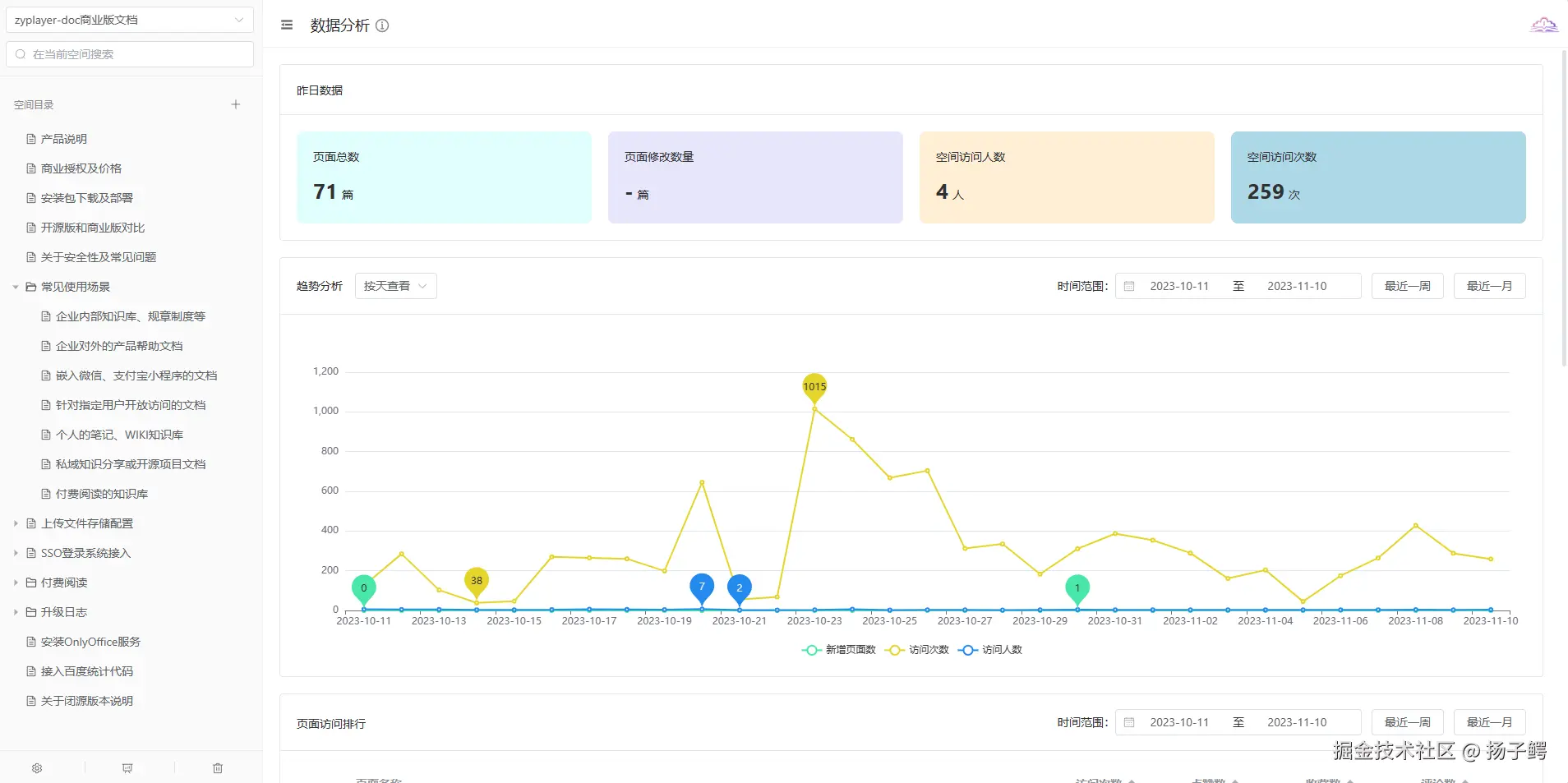Click the calendar icon in 页面访问排行 date range
The image size is (1568, 783).
[1129, 722]
